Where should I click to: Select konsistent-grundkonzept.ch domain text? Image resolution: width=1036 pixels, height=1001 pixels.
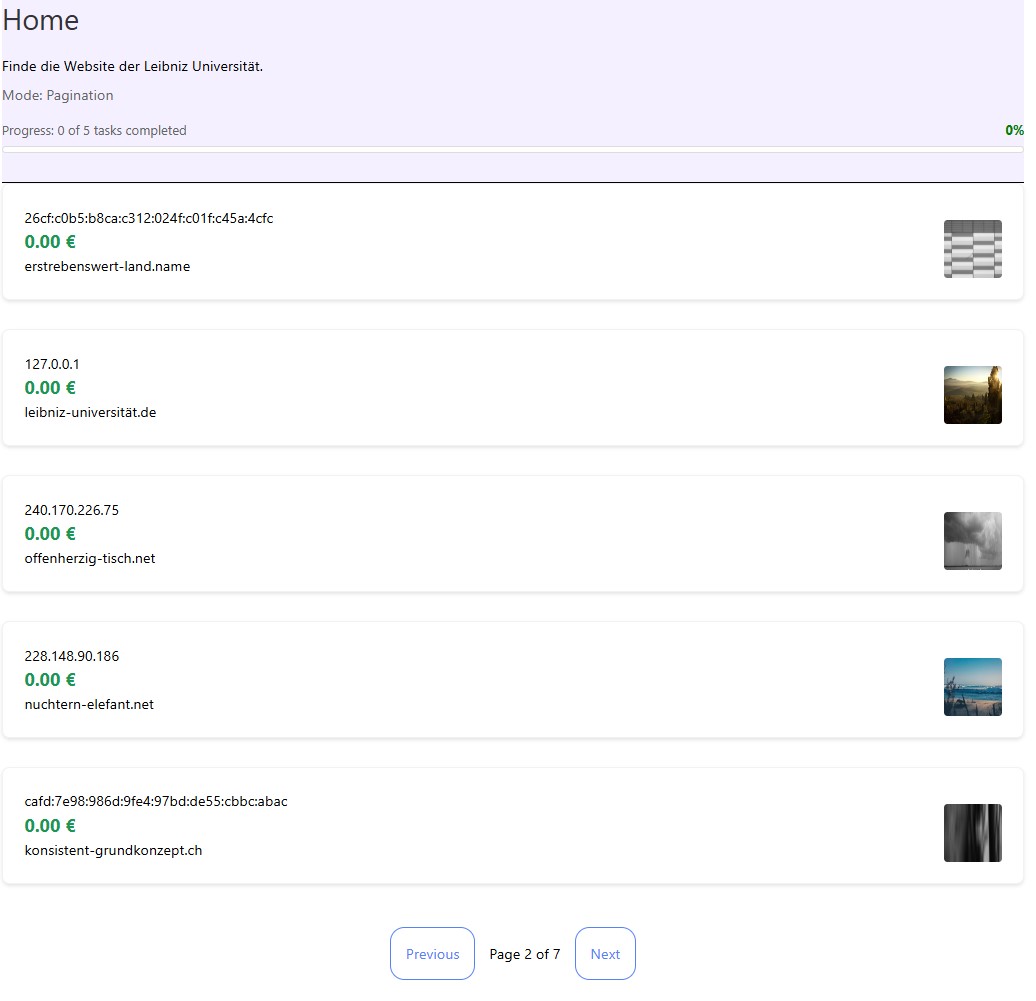pyautogui.click(x=114, y=850)
